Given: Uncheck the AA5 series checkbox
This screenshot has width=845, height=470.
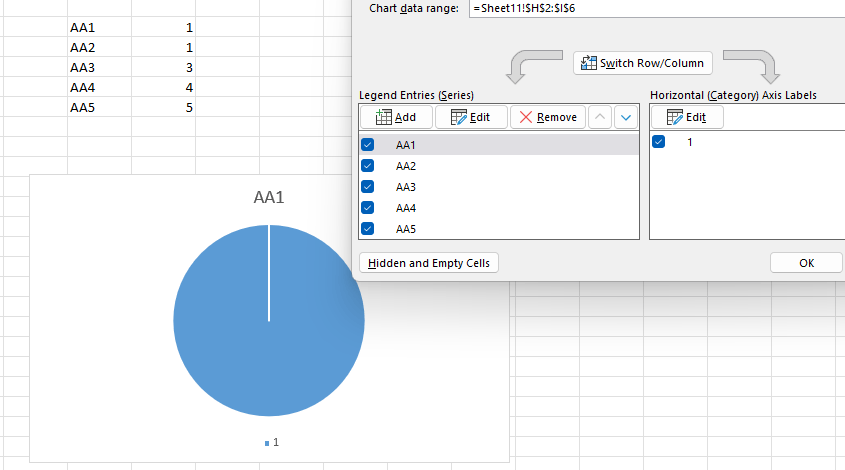Looking at the screenshot, I should click(x=368, y=229).
